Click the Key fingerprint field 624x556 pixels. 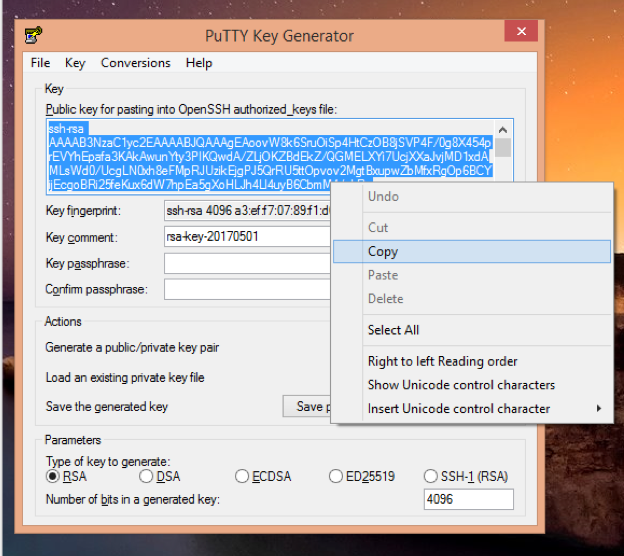(x=247, y=211)
